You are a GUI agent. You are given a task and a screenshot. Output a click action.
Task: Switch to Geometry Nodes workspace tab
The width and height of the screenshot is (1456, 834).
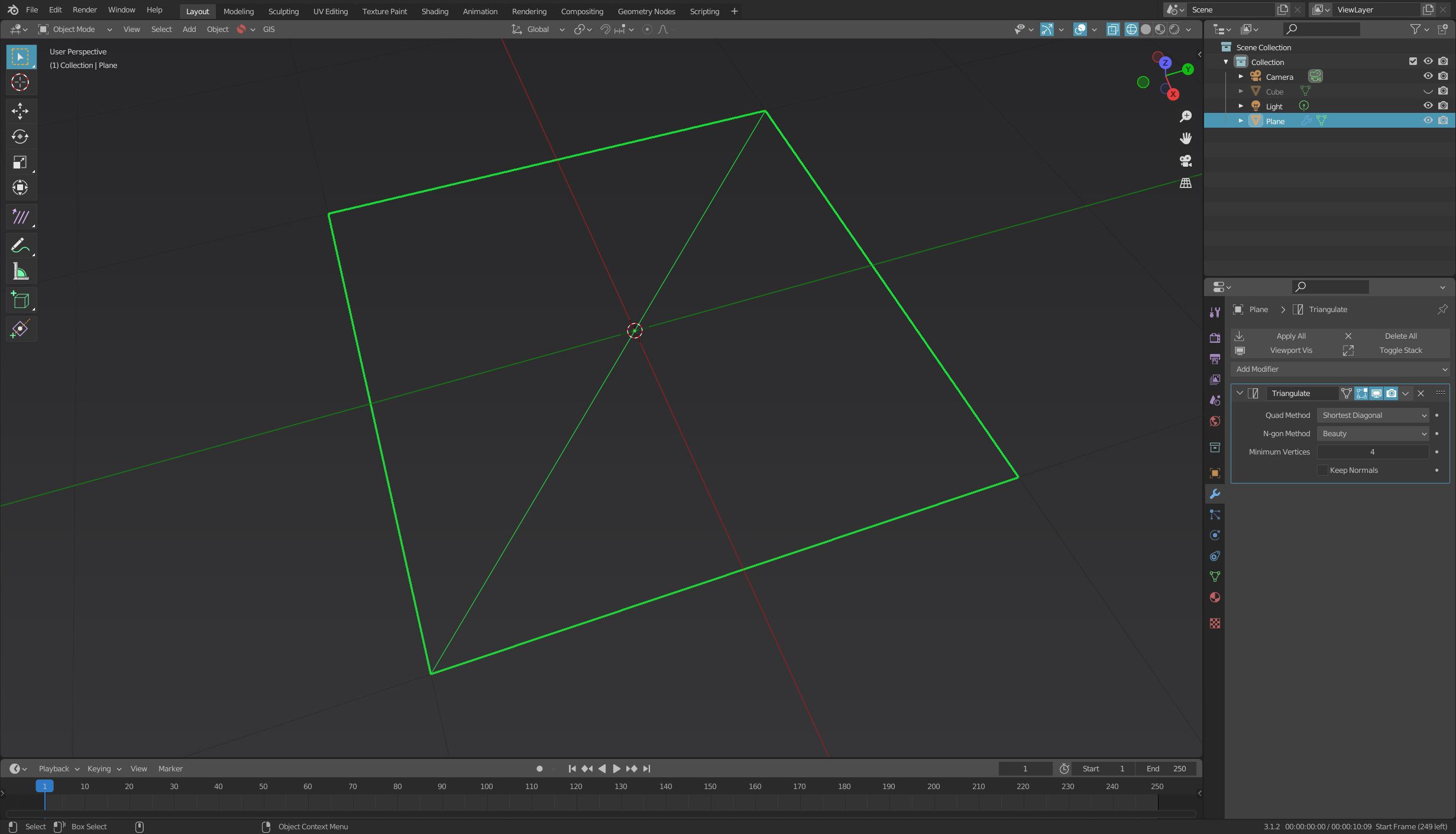click(x=646, y=11)
